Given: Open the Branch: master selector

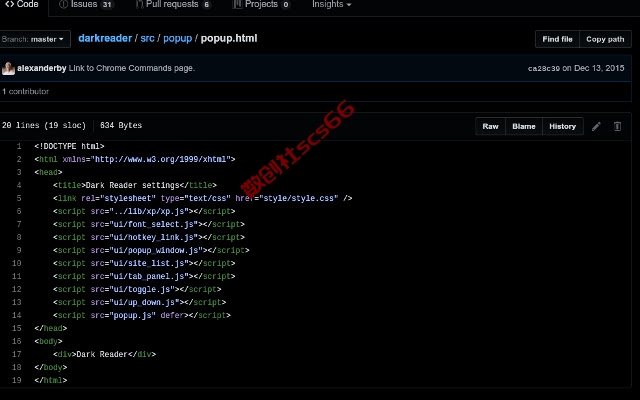Looking at the screenshot, I should pyautogui.click(x=33, y=39).
